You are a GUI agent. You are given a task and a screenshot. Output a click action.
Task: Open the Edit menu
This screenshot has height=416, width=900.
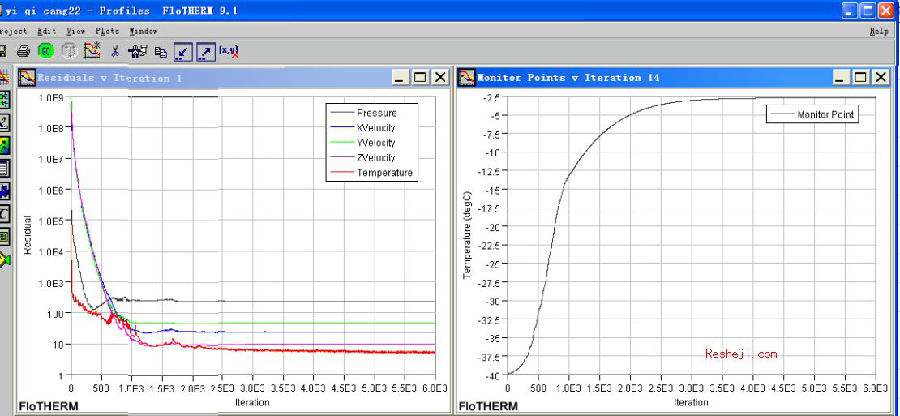point(46,32)
